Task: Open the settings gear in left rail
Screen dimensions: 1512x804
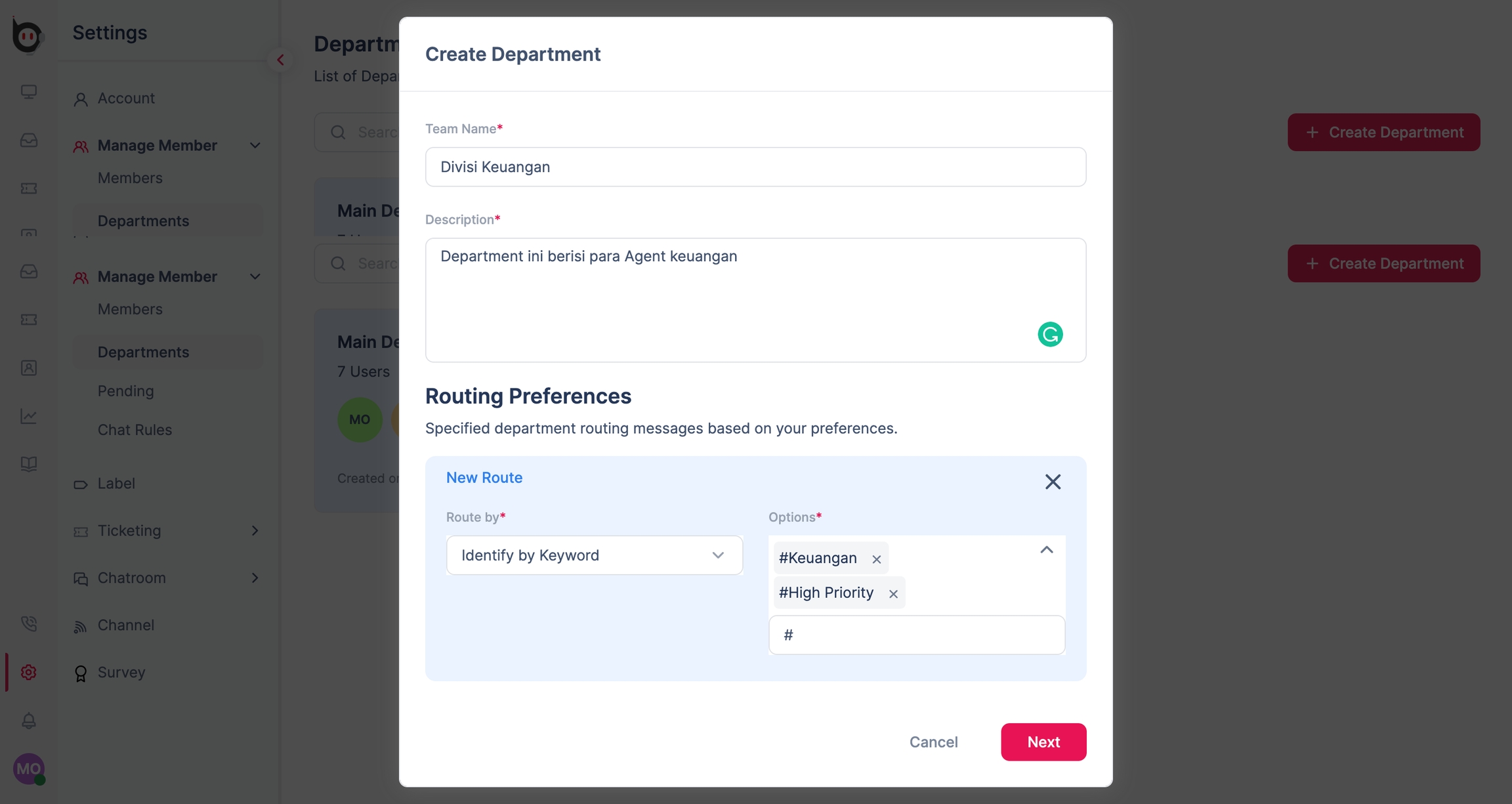Action: coord(28,672)
